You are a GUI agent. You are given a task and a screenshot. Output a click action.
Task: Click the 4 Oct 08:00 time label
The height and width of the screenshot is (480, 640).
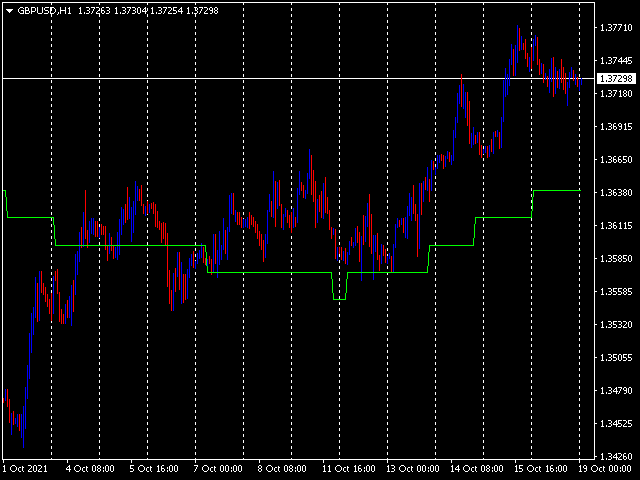coord(90,469)
